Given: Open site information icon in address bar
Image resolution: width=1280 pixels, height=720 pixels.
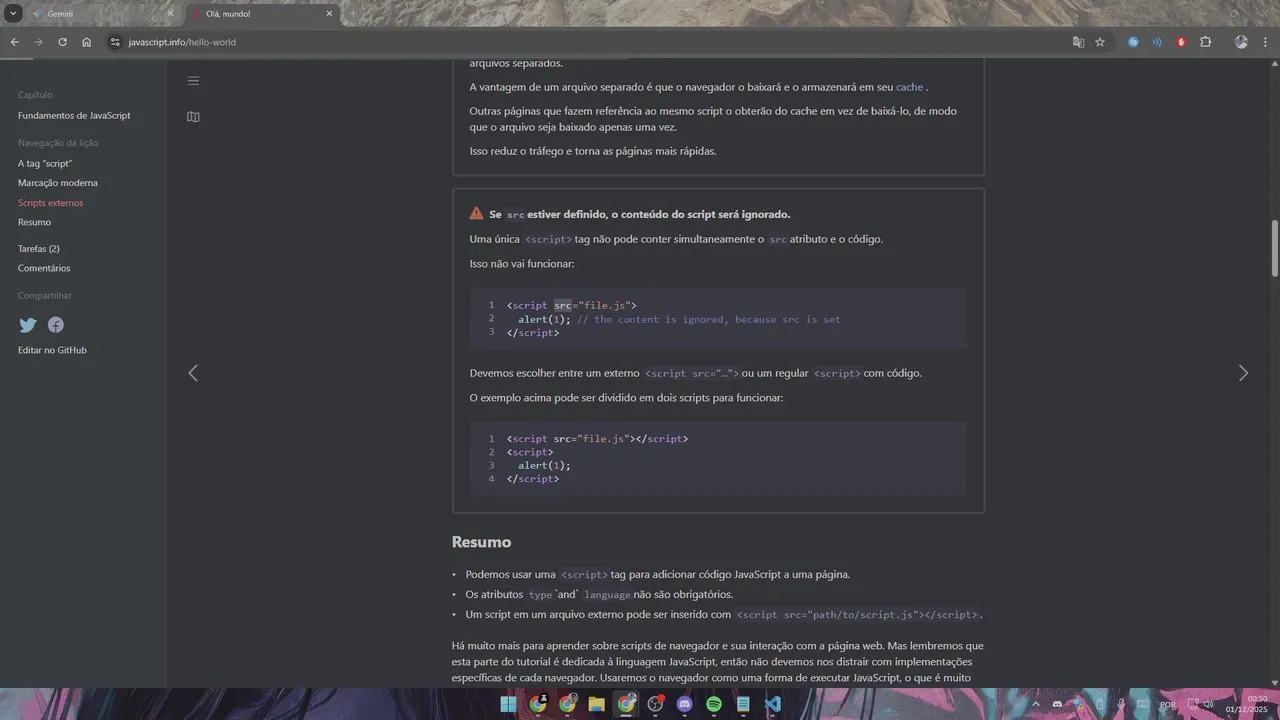Looking at the screenshot, I should [115, 42].
